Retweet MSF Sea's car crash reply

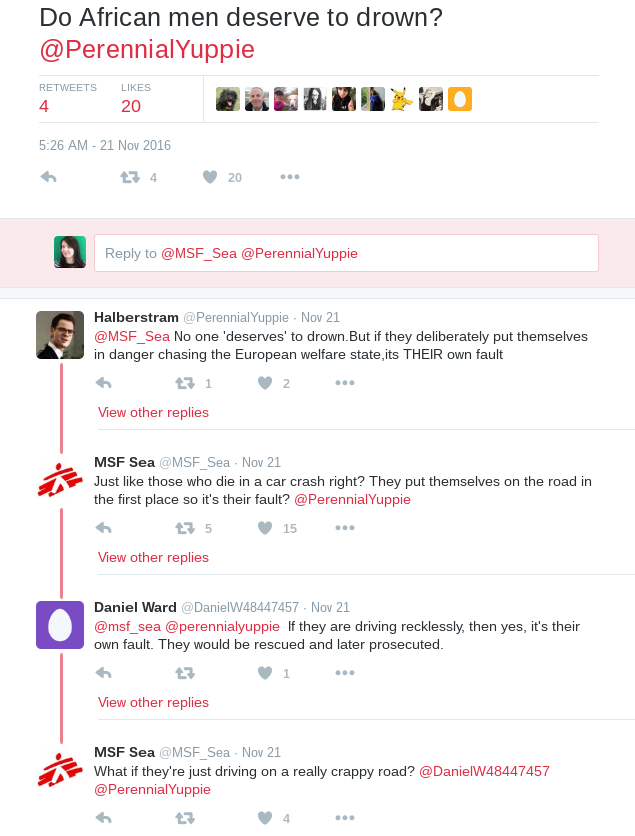(x=185, y=528)
